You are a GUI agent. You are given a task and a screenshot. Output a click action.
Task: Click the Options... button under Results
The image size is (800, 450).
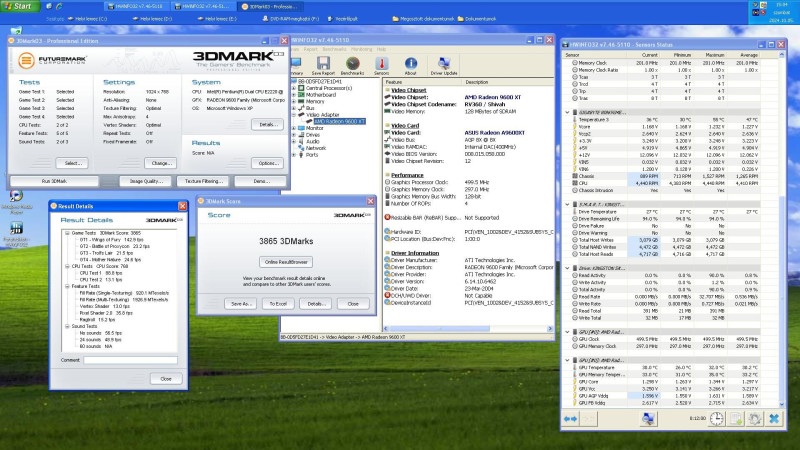tap(268, 163)
